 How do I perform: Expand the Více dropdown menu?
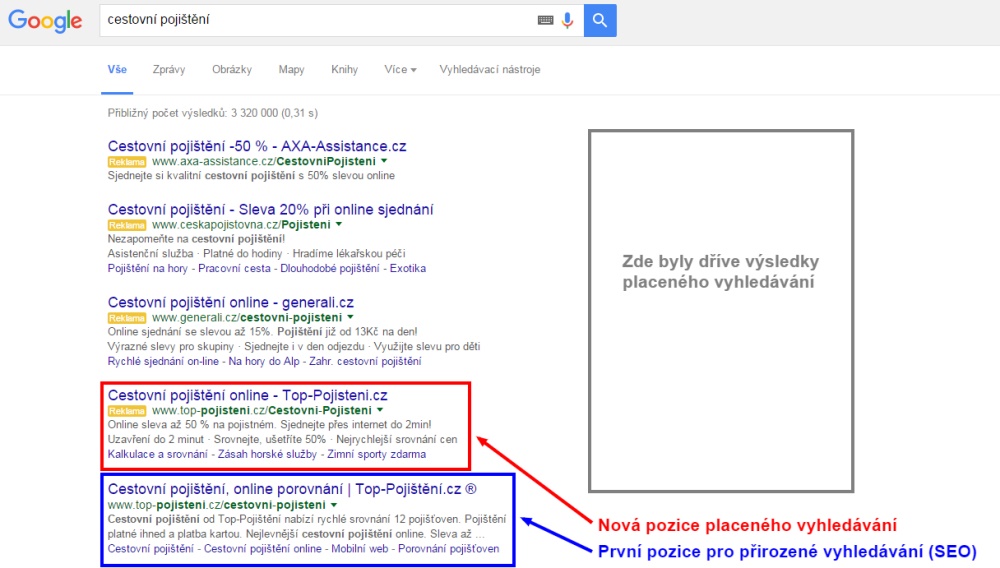click(400, 69)
